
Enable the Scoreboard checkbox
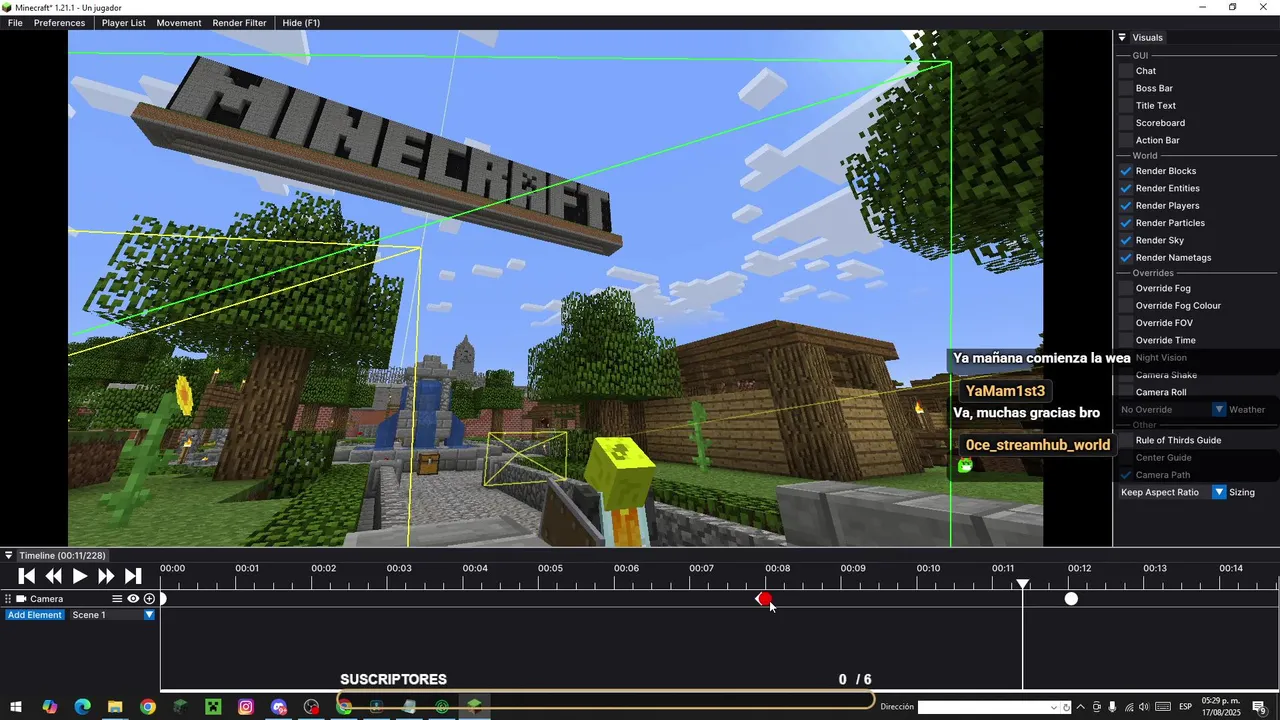[x=1126, y=123]
